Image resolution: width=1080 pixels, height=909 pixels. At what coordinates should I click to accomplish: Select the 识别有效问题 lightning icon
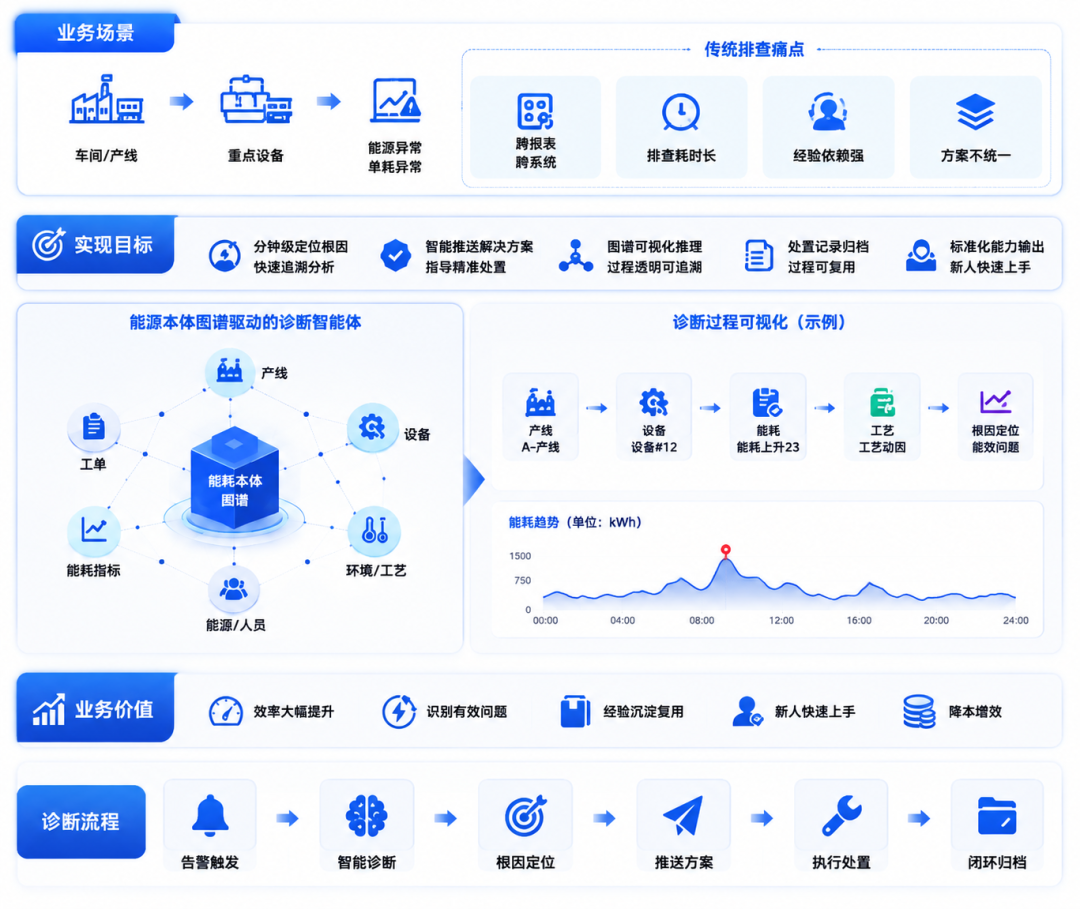point(399,711)
